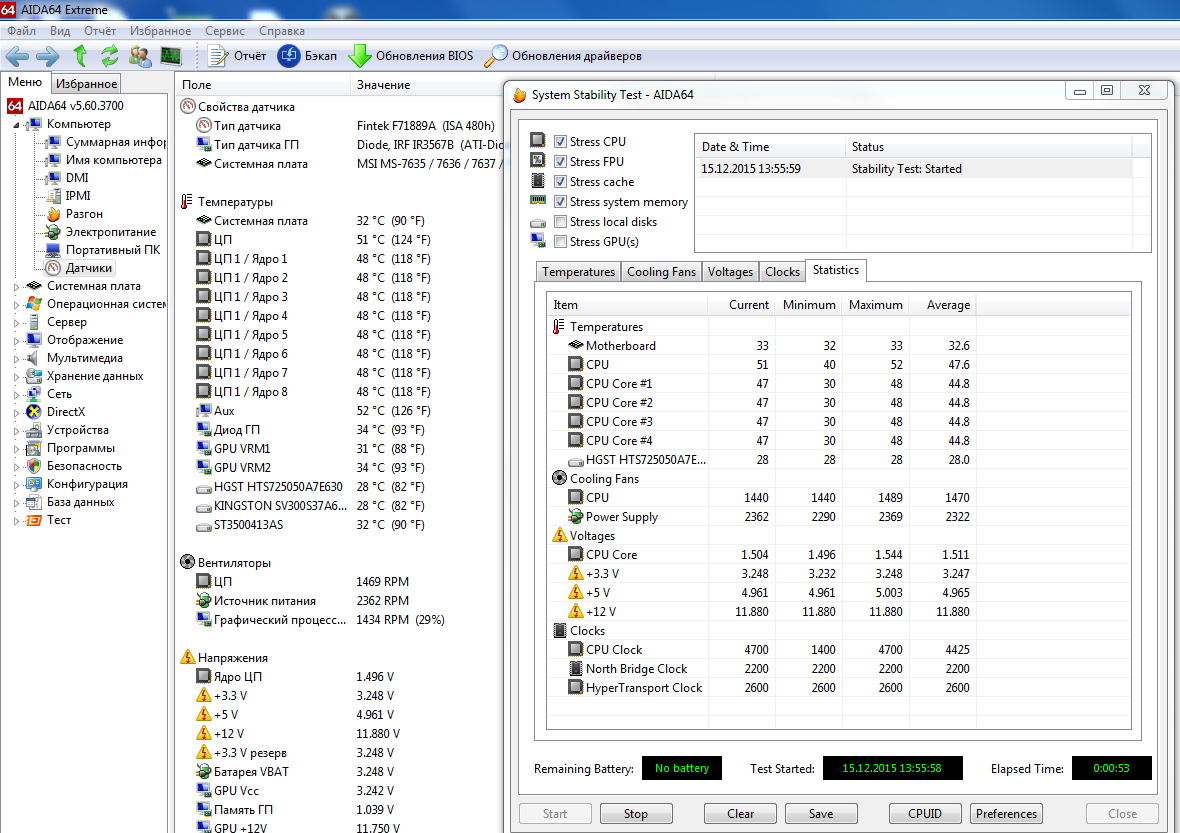This screenshot has width=1180, height=833.
Task: Click the Тест tree item icon
Action: (34, 520)
